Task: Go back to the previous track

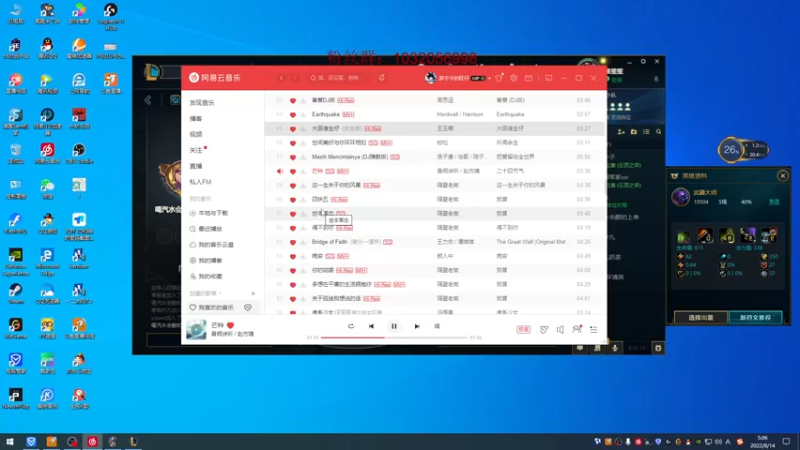Action: (371, 327)
